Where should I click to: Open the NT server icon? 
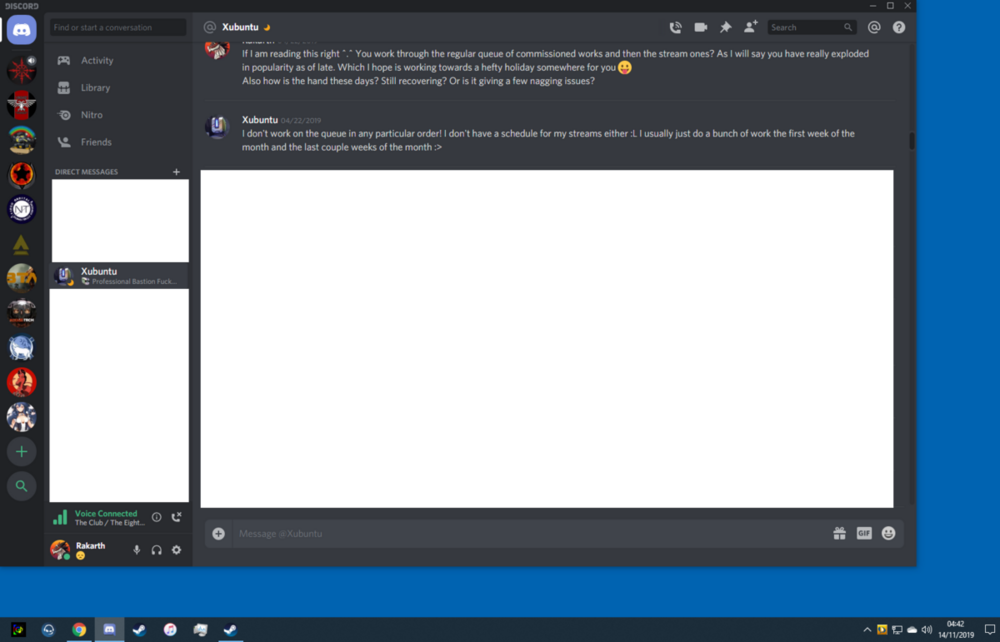coord(21,209)
